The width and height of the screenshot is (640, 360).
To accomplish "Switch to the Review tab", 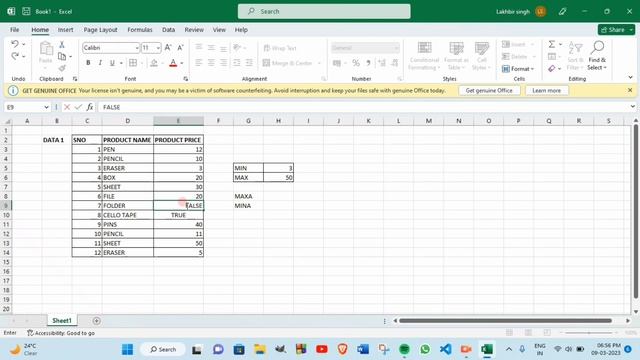I will pyautogui.click(x=194, y=30).
